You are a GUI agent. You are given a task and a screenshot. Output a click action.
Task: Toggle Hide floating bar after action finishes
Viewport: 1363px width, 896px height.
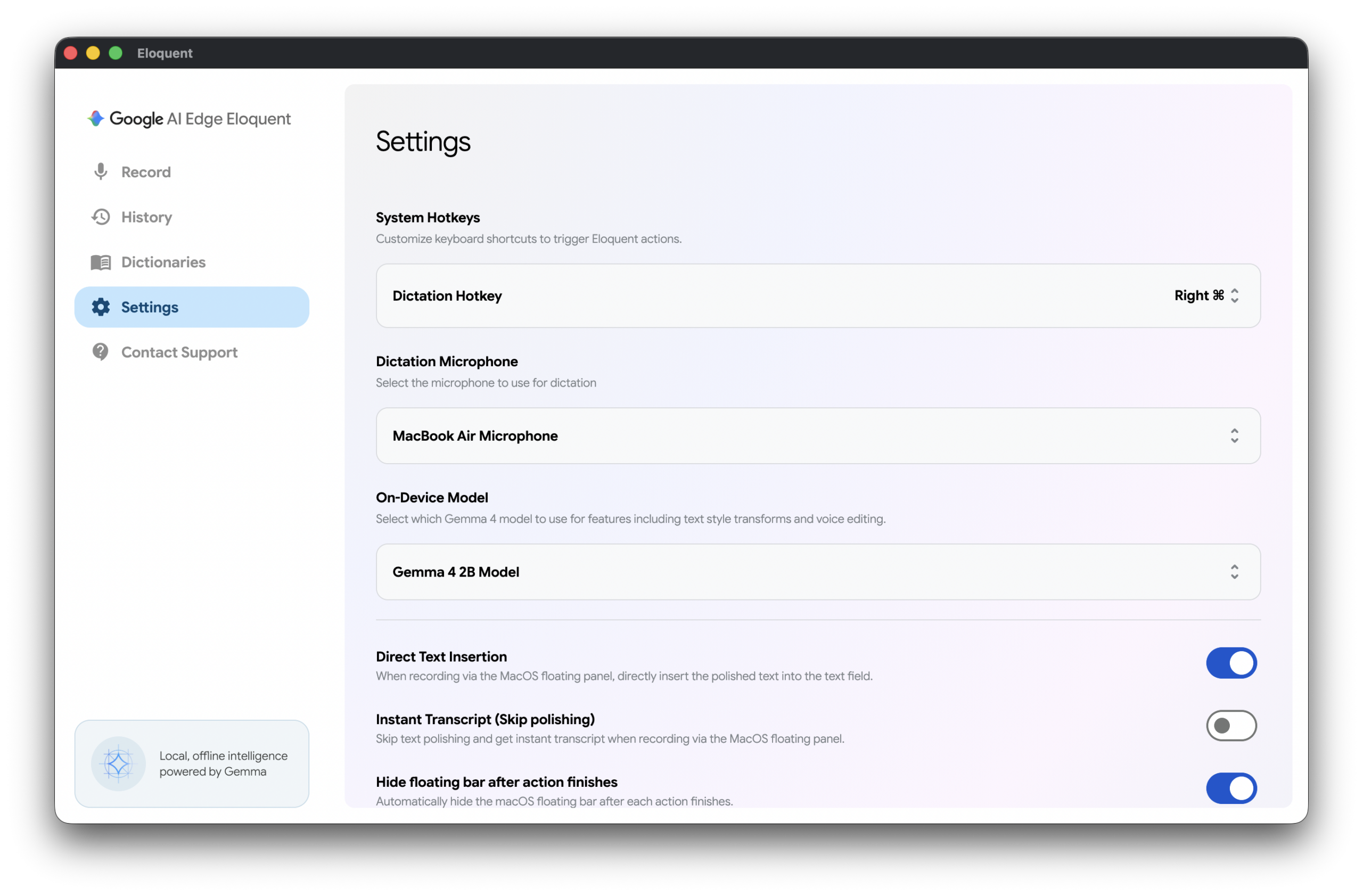(1232, 789)
